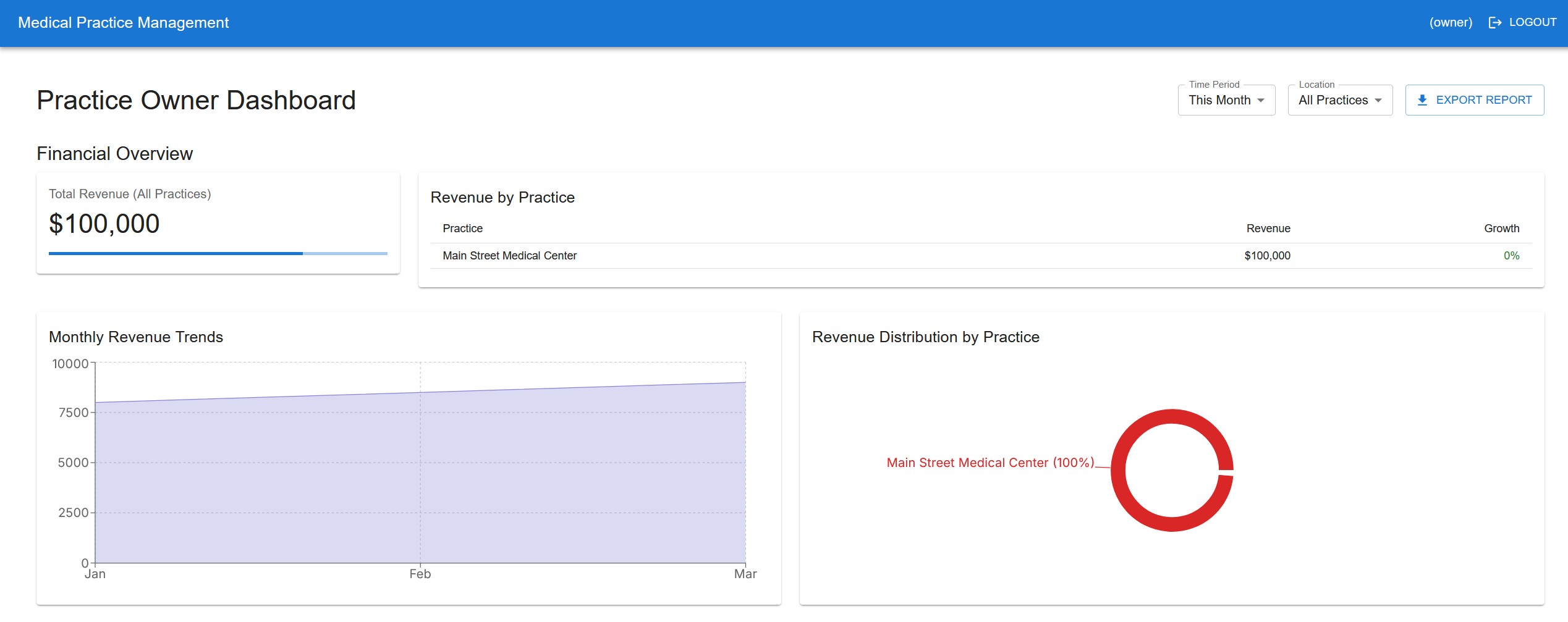Viewport: 1568px width, 622px height.
Task: Click the Revenue column header
Action: coord(1268,229)
